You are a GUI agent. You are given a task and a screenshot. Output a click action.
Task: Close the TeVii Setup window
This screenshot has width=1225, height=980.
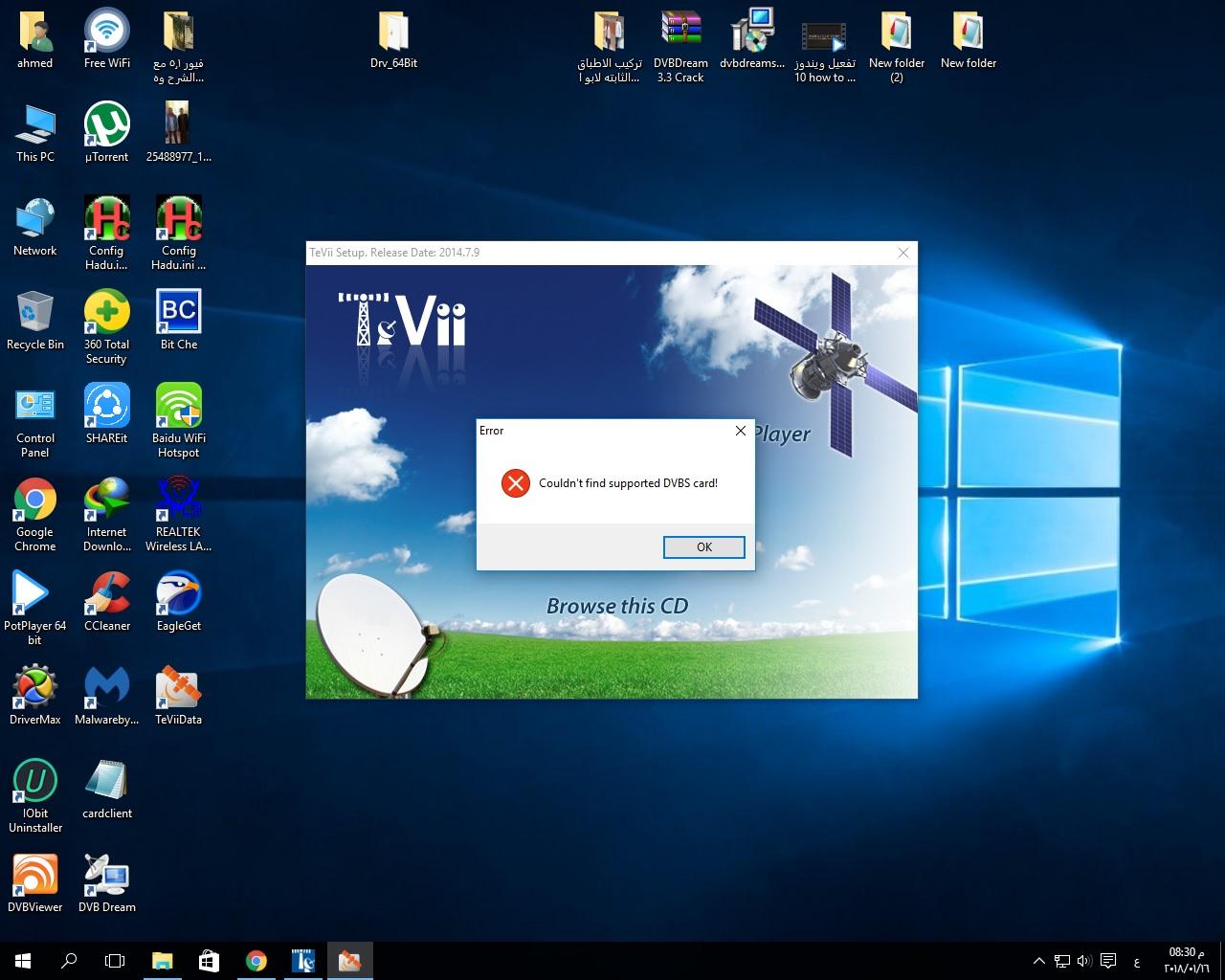[x=903, y=253]
